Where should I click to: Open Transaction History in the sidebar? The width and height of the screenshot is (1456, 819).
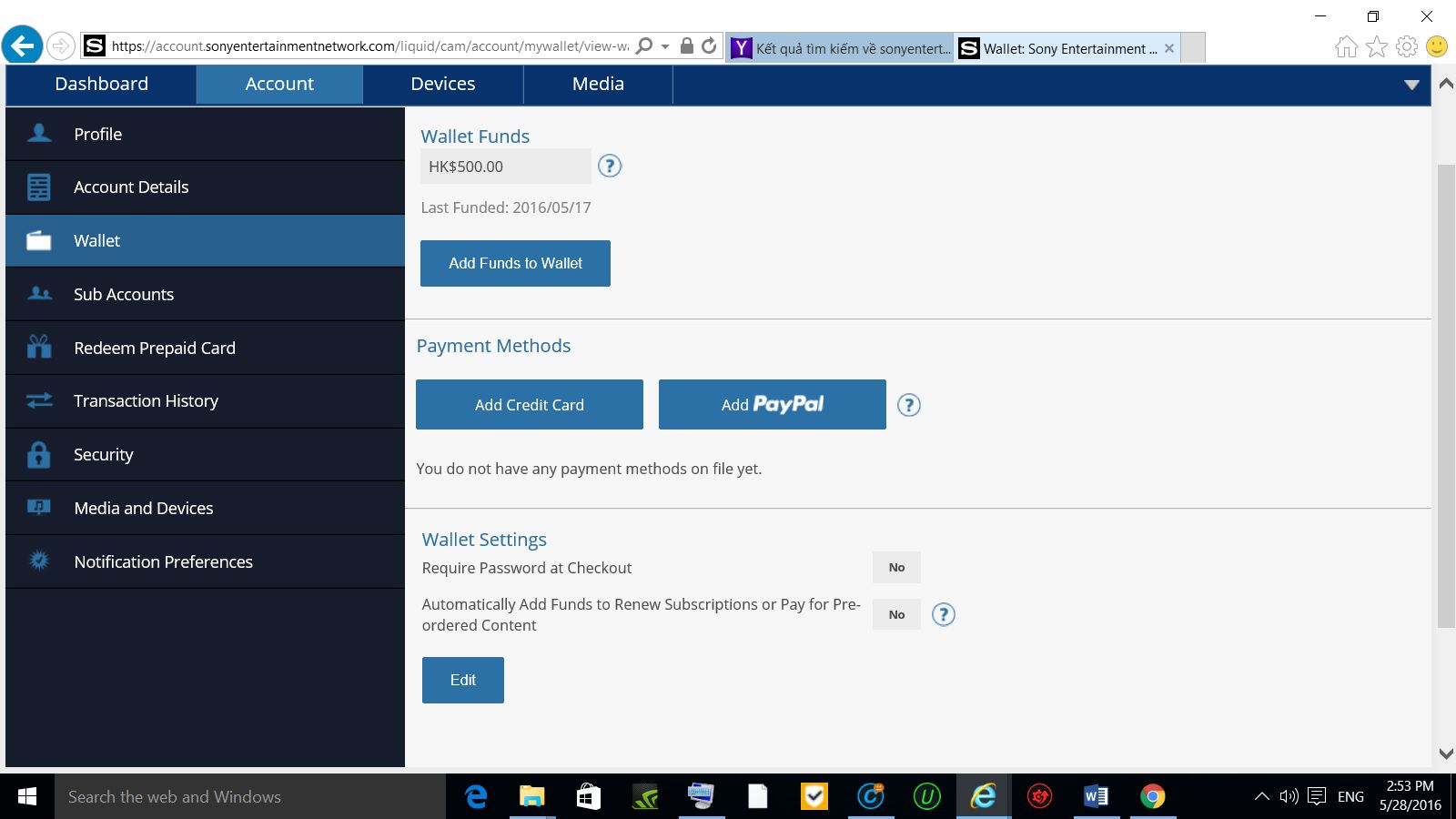coord(146,400)
